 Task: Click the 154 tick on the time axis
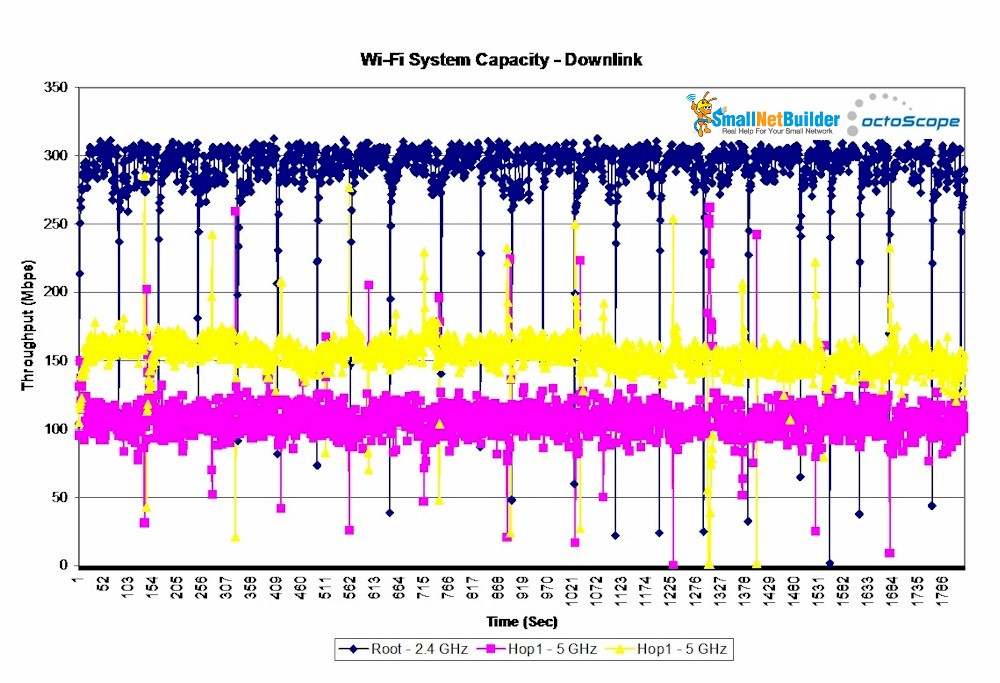153,586
